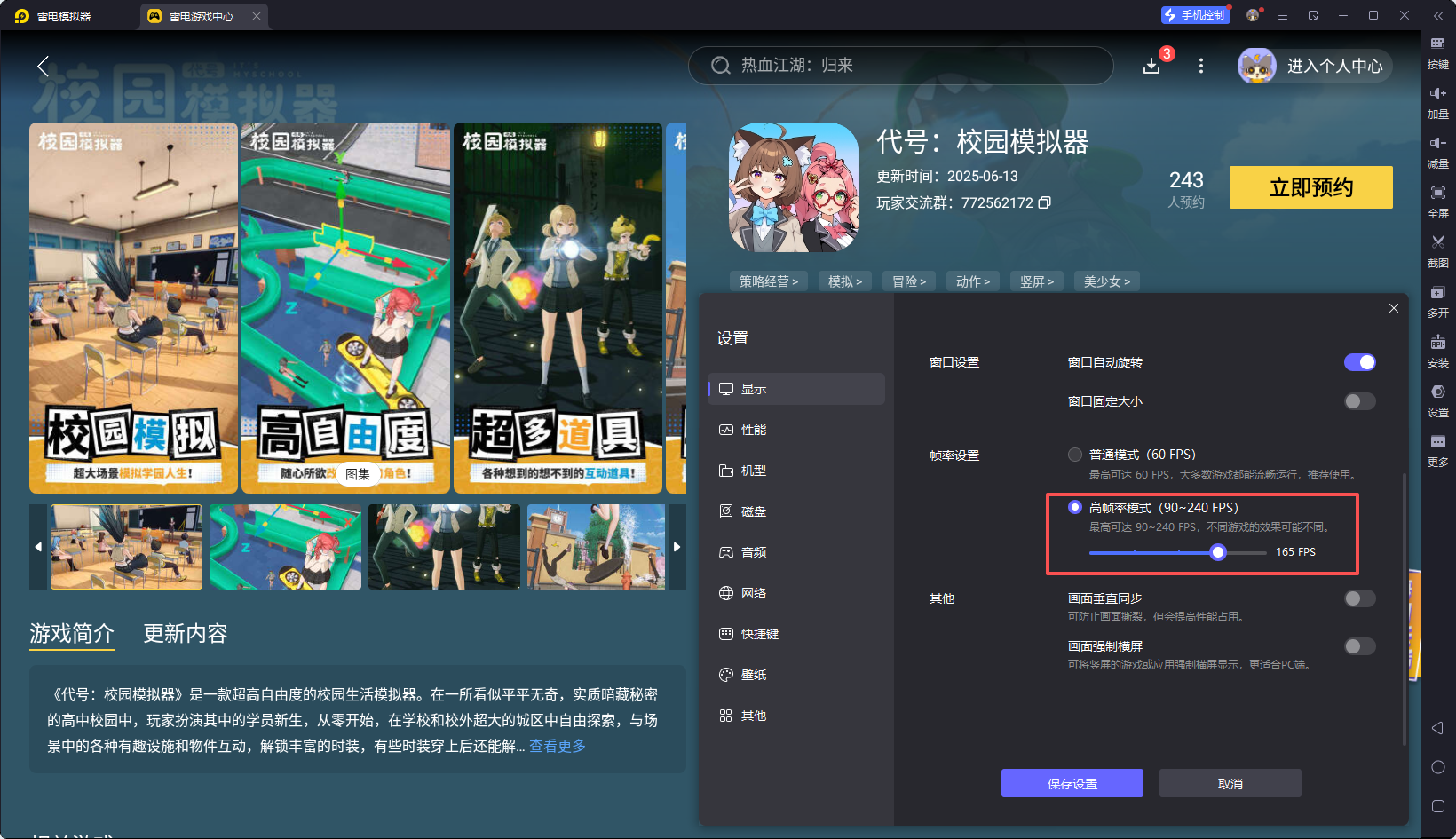Copy the player group number 772562172
The width and height of the screenshot is (1456, 839).
coord(1045,202)
